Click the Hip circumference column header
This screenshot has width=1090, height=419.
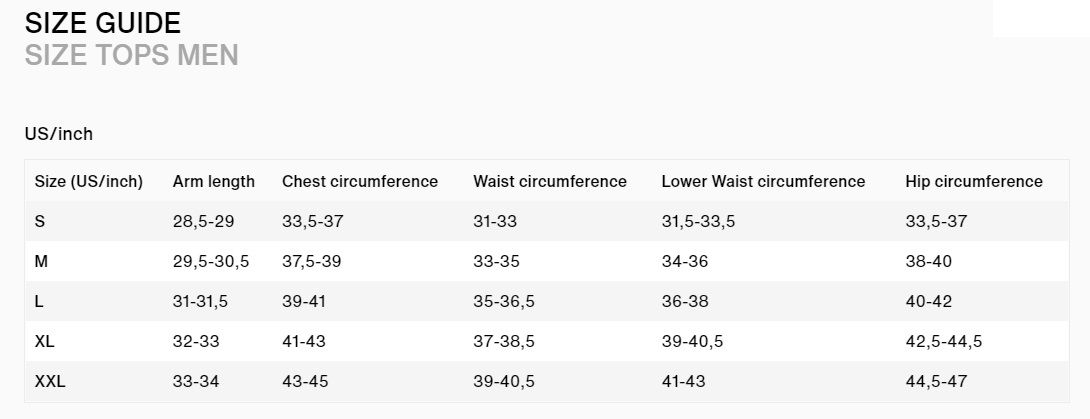pyautogui.click(x=974, y=181)
